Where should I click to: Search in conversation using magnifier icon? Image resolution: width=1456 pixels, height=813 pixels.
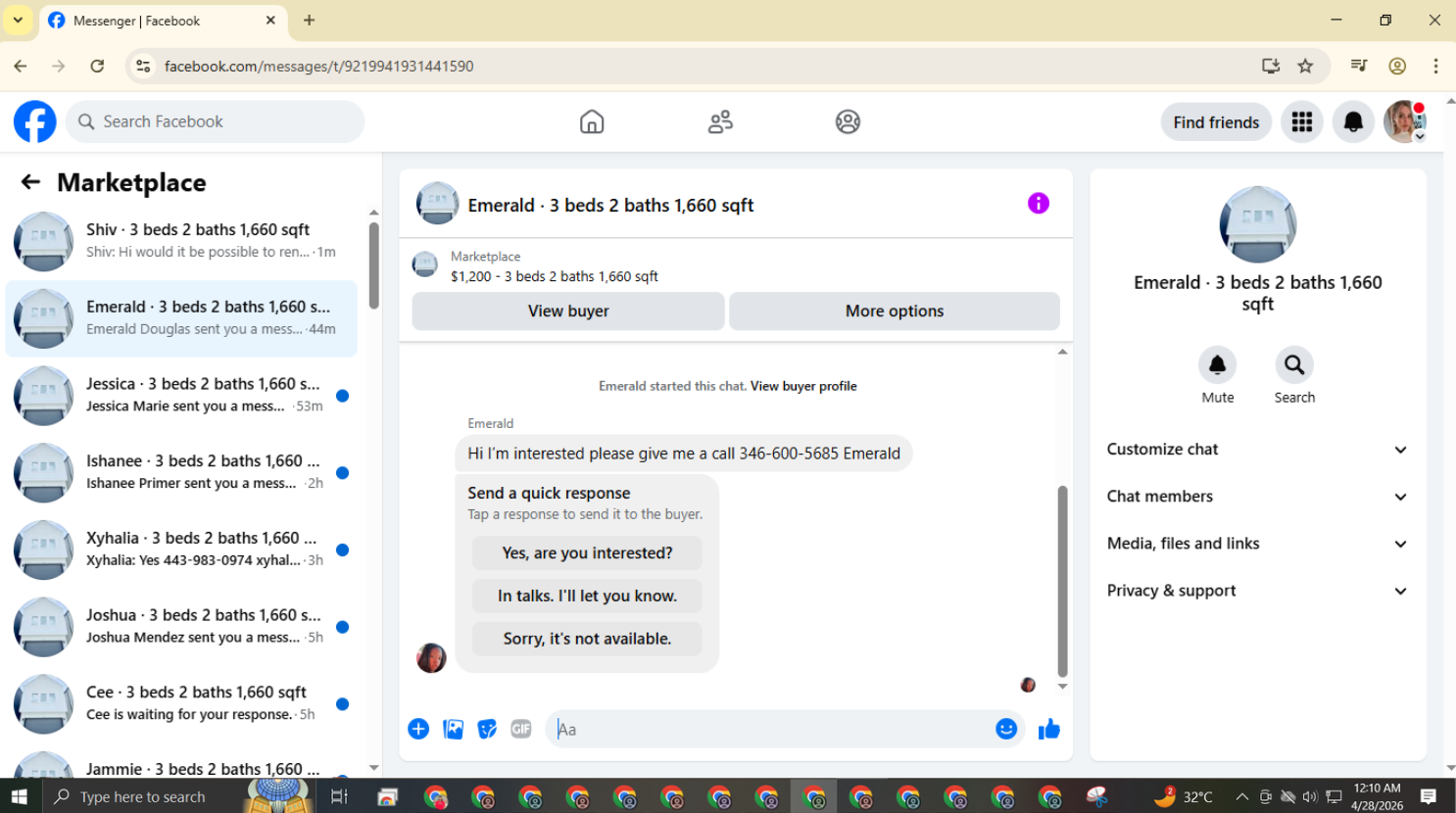point(1294,364)
